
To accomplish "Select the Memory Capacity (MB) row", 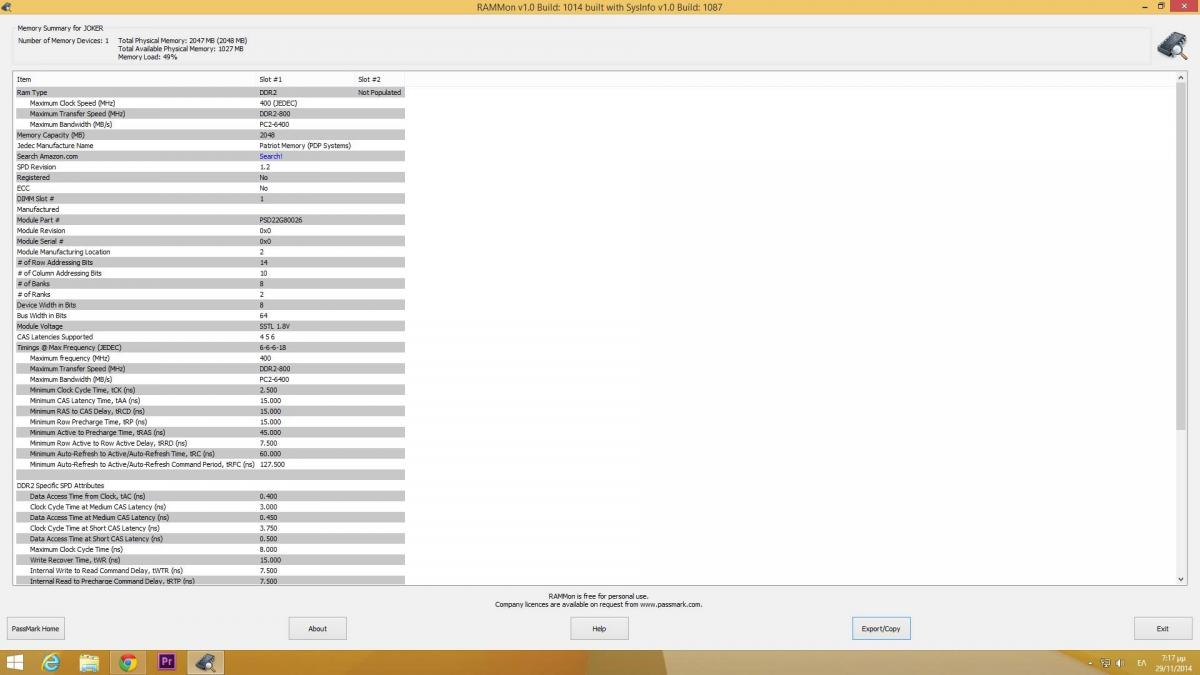I will pos(209,135).
